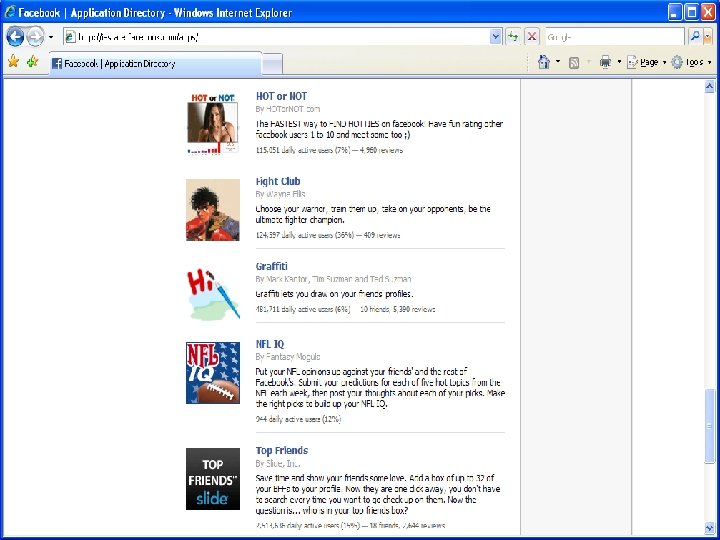
Task: Expand the address bar history dropdown
Action: (495, 37)
